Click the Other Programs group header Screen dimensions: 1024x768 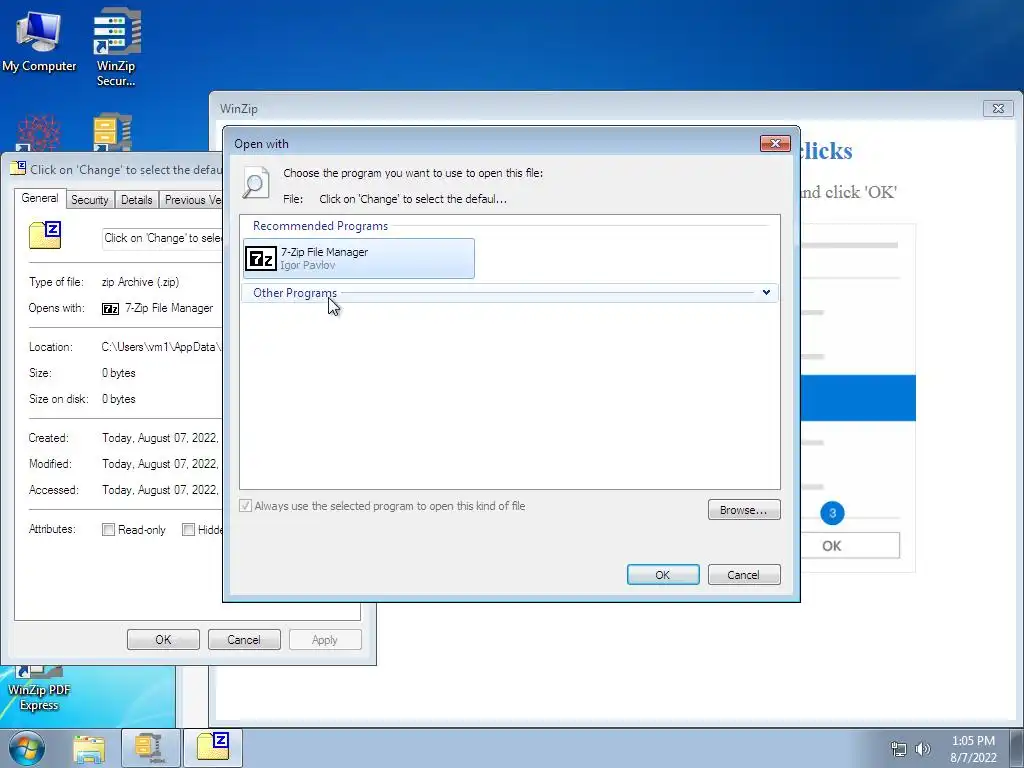509,293
